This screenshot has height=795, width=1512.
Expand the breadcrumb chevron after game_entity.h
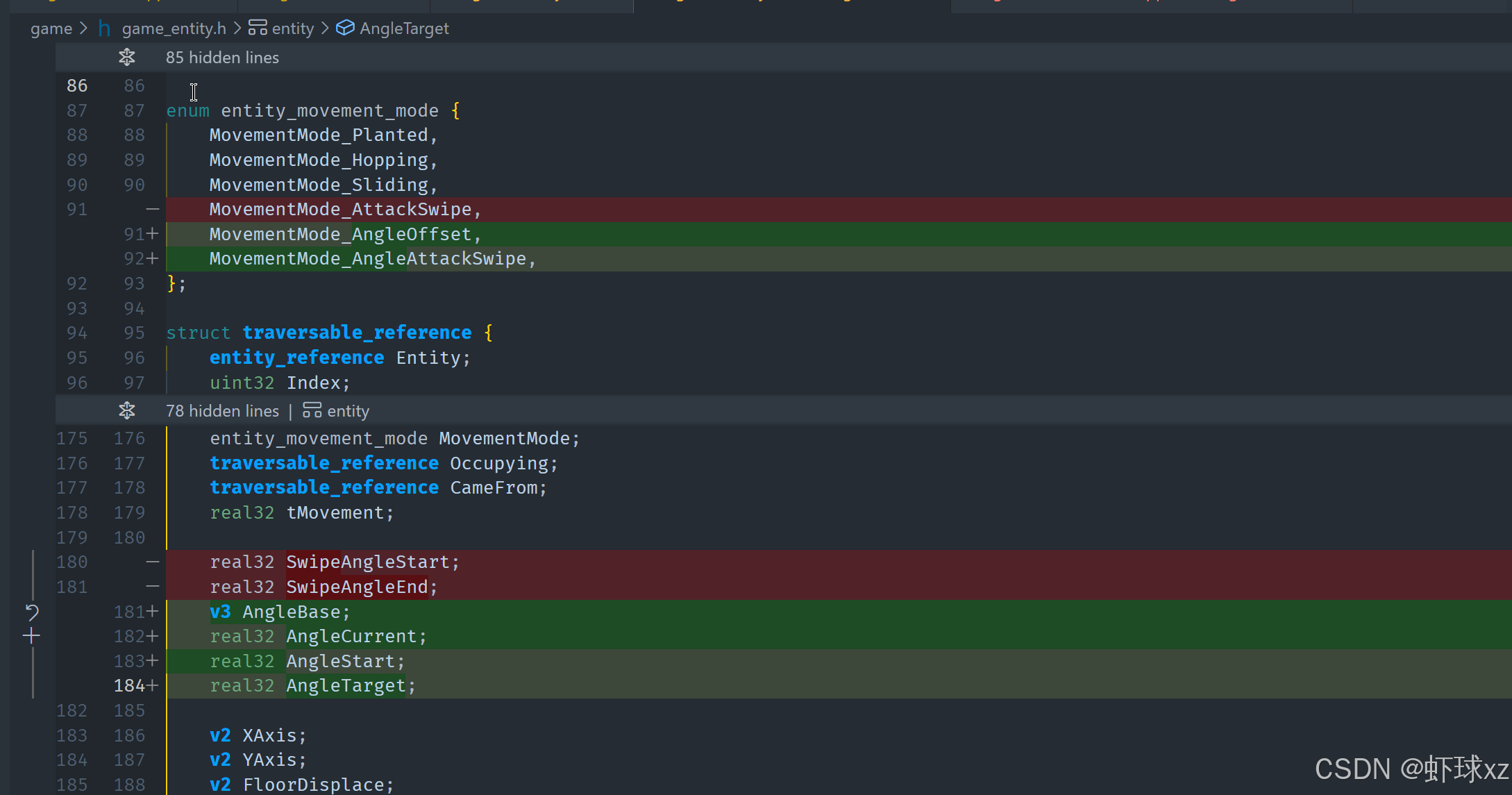(237, 28)
